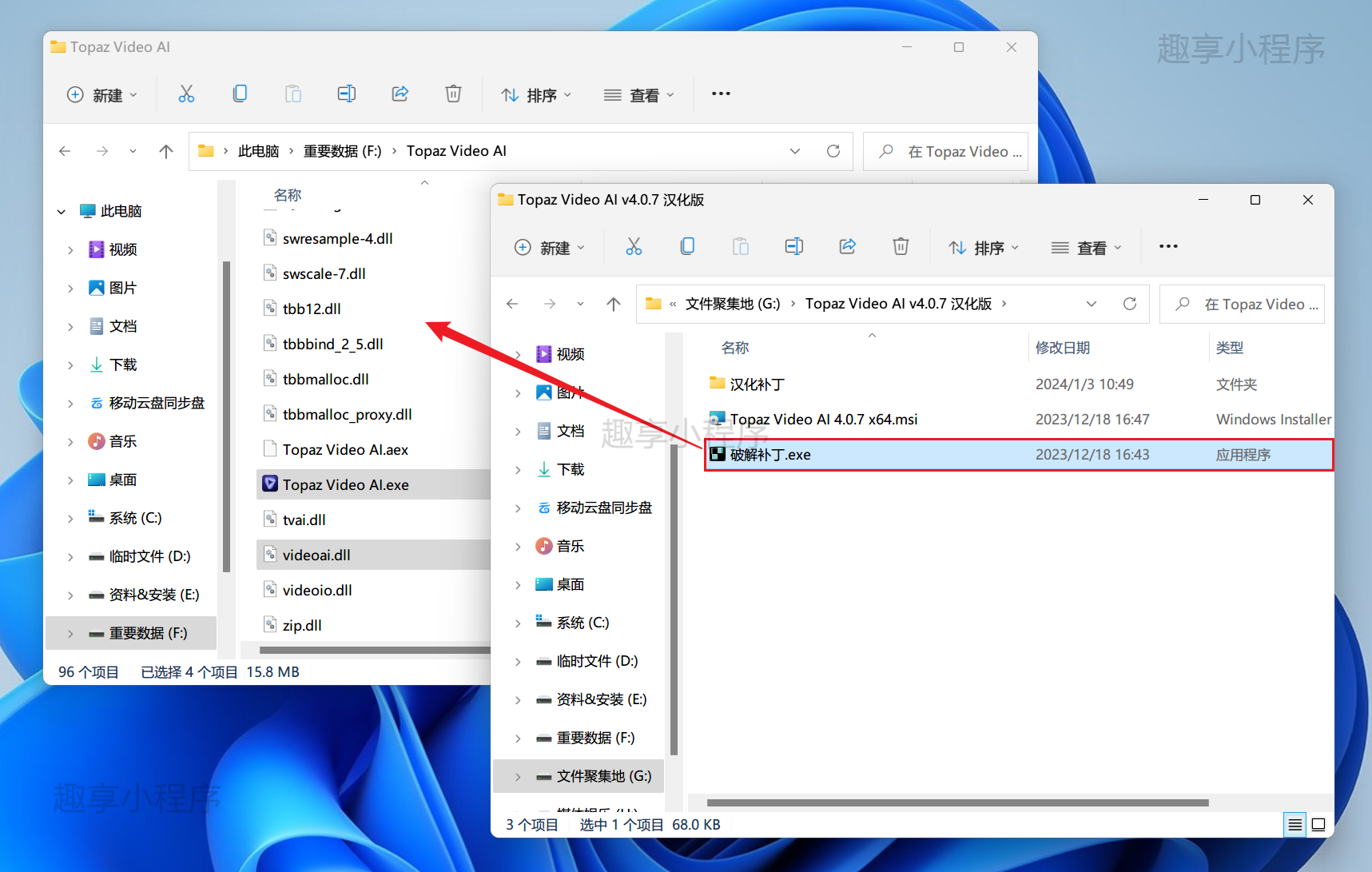The width and height of the screenshot is (1372, 872).
Task: Click Rename icon in 汉化版 window
Action: (x=793, y=247)
